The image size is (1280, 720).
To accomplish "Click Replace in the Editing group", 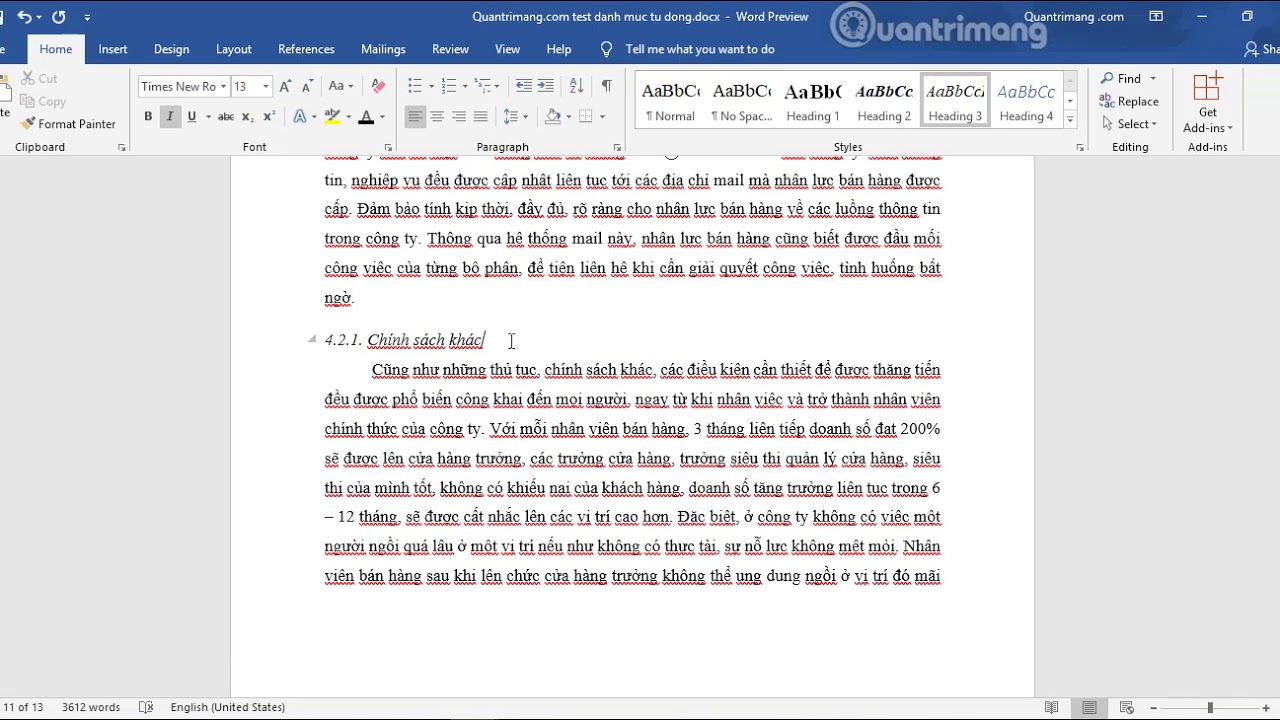I will [x=1129, y=101].
